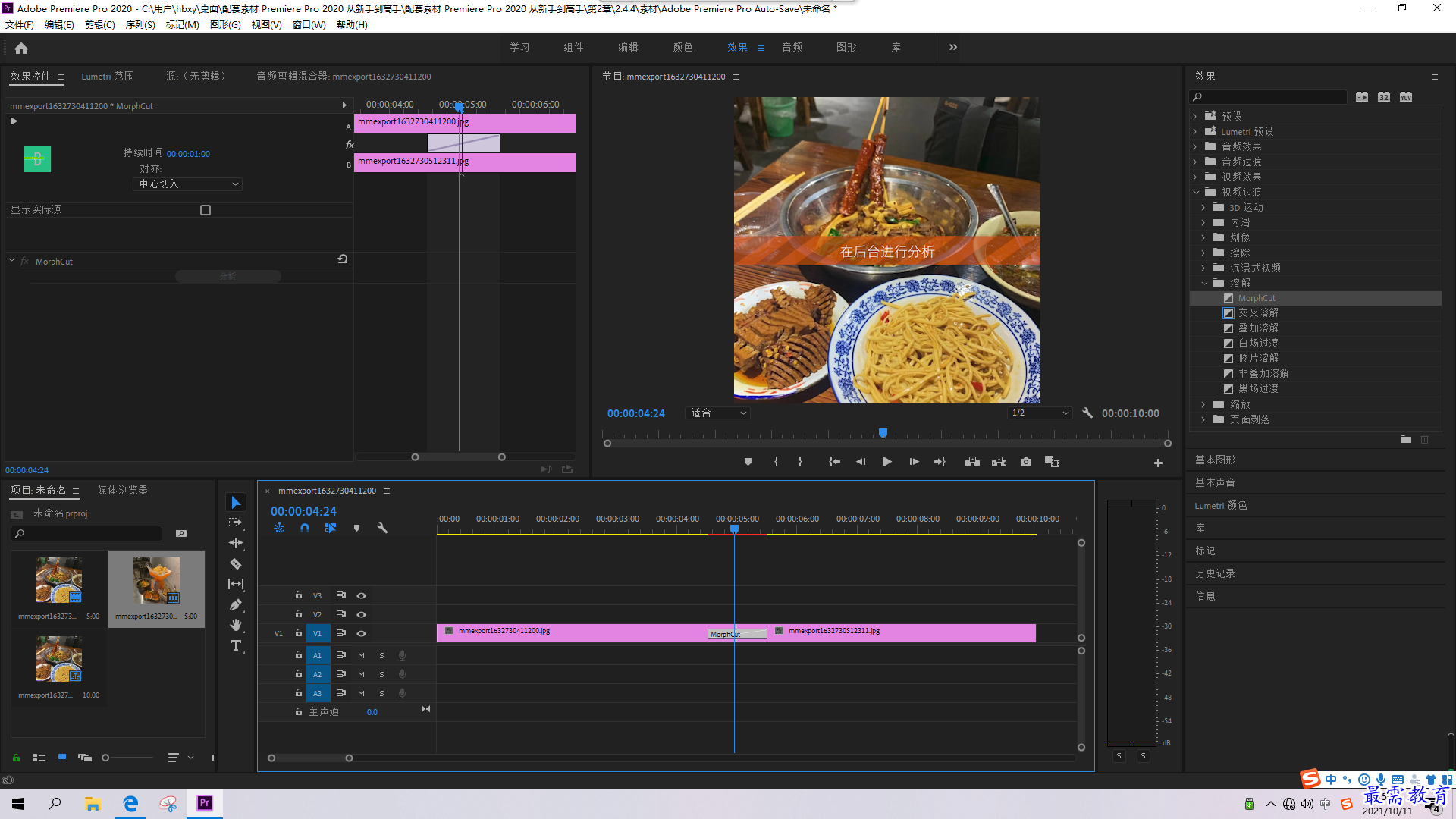1456x819 pixels.
Task: Expand the 音频效果 folder
Action: [x=1195, y=146]
